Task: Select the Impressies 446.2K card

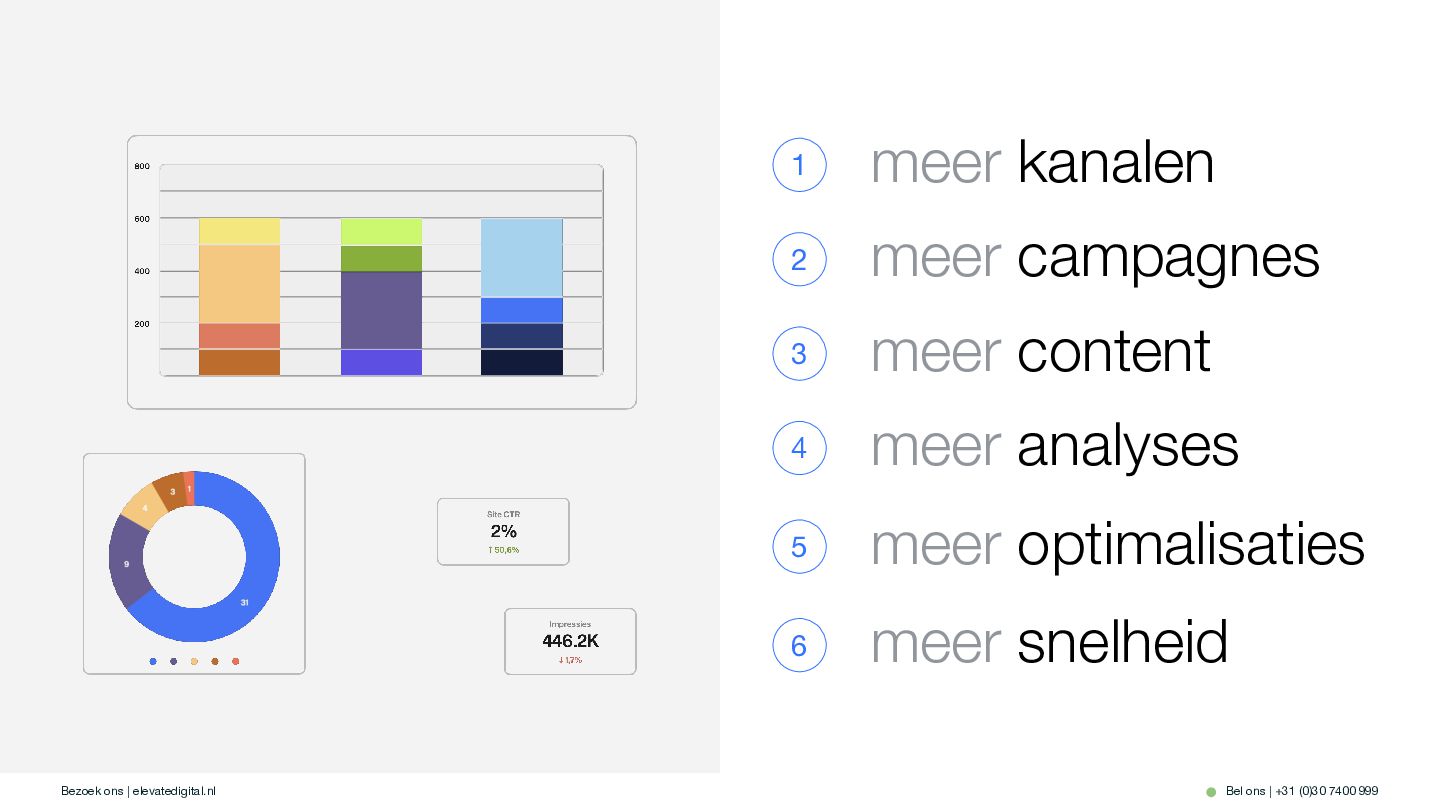Action: [x=570, y=641]
